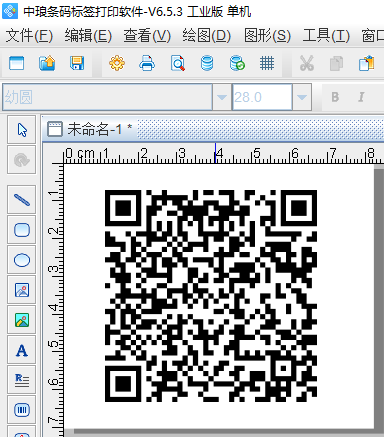This screenshot has width=384, height=437.
Task: Click the font name field 幼圆
Action: 107,97
